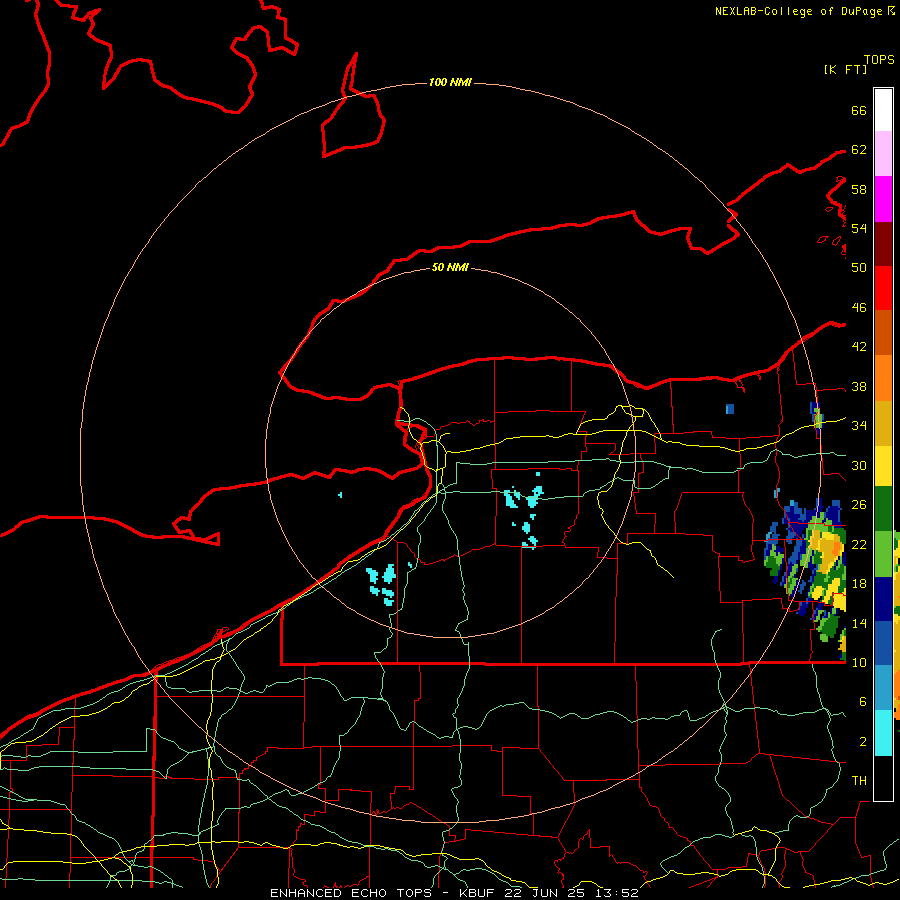Click the black TH segment of the color scale
The width and height of the screenshot is (900, 900).
pos(883,778)
